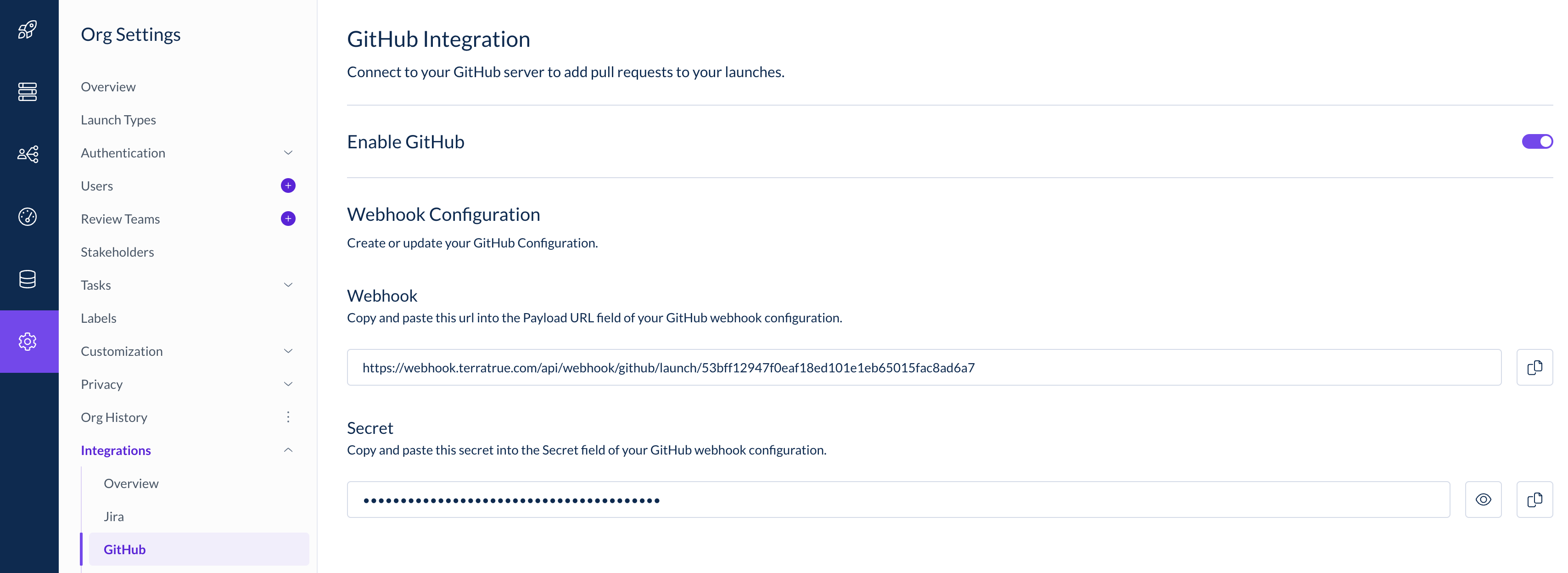Copy the webhook URL to clipboard
The height and width of the screenshot is (573, 1568).
1534,367
